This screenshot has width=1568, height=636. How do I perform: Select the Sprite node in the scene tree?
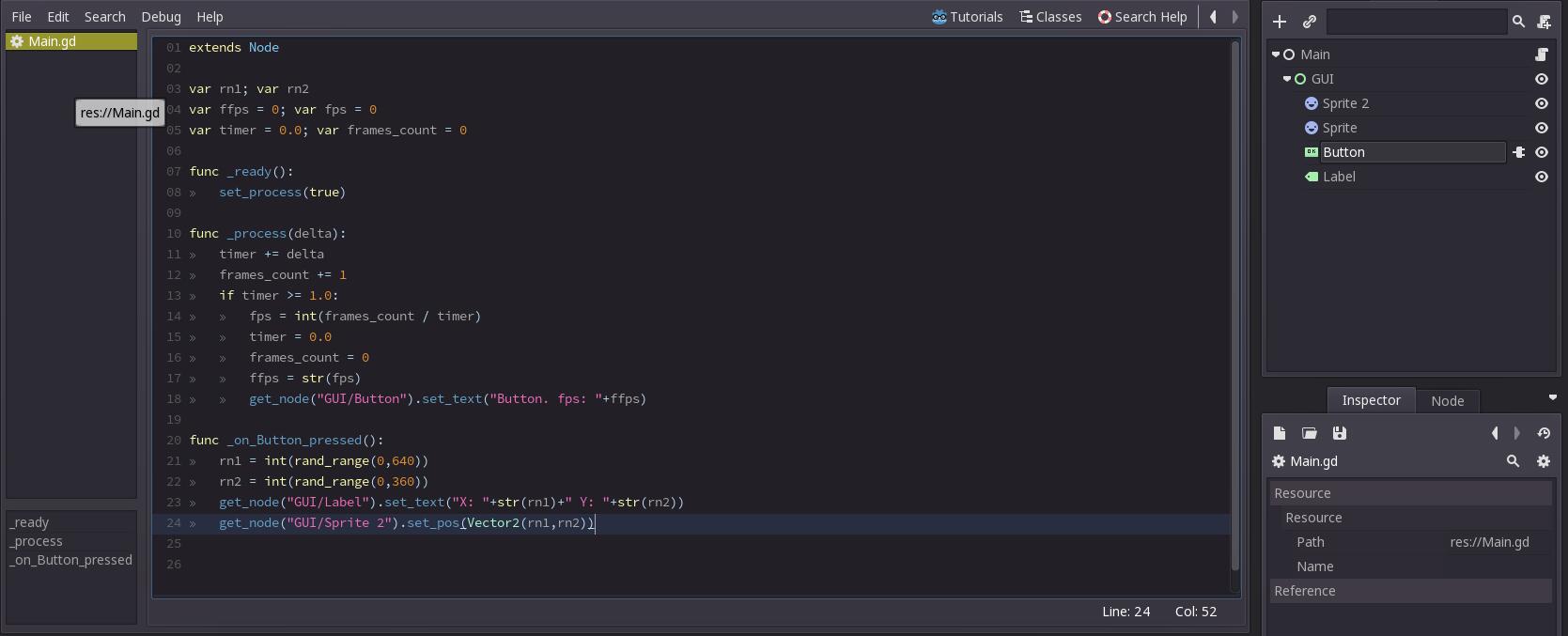click(x=1340, y=128)
